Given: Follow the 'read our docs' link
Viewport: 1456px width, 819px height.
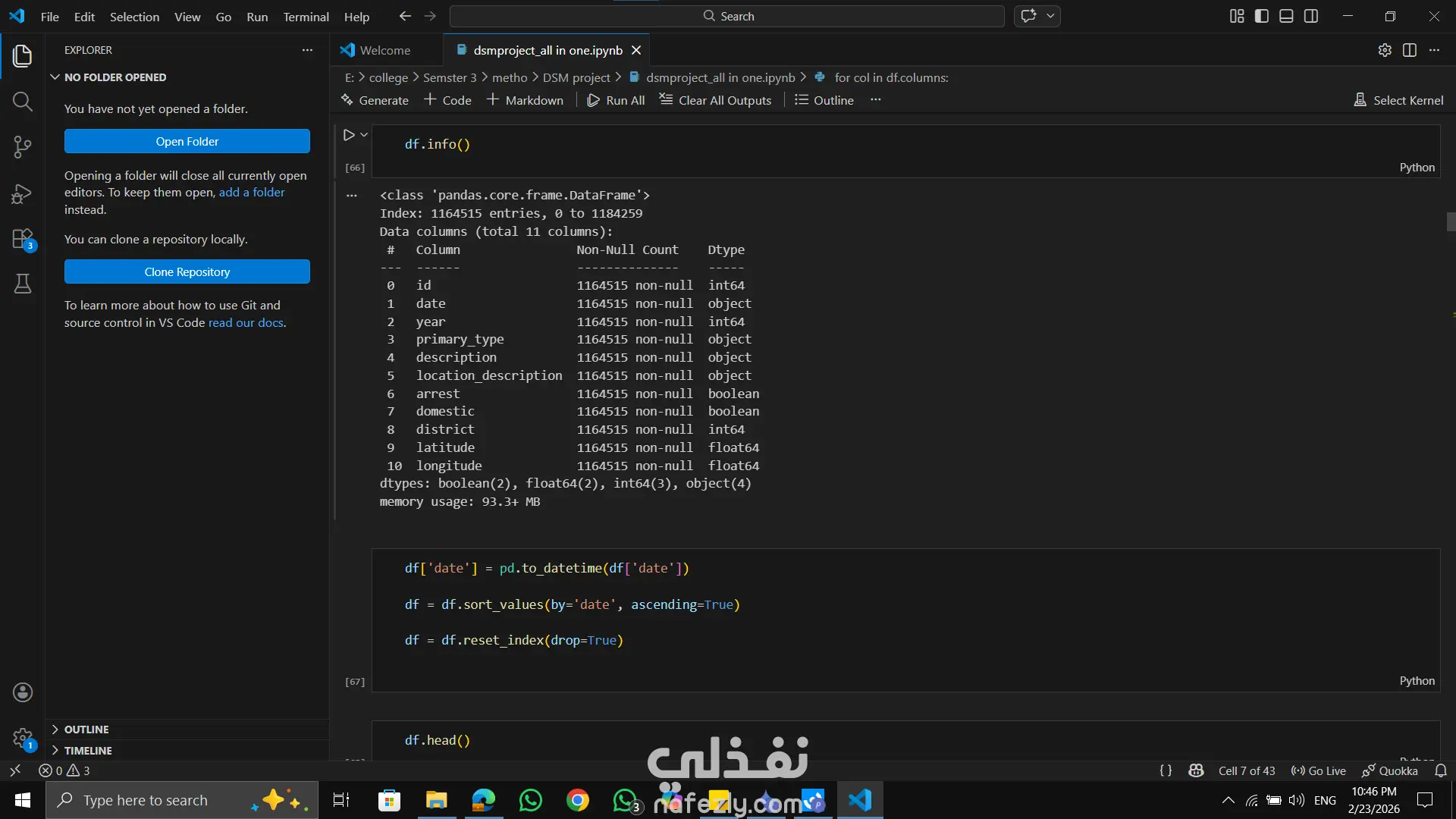Looking at the screenshot, I should click(246, 322).
